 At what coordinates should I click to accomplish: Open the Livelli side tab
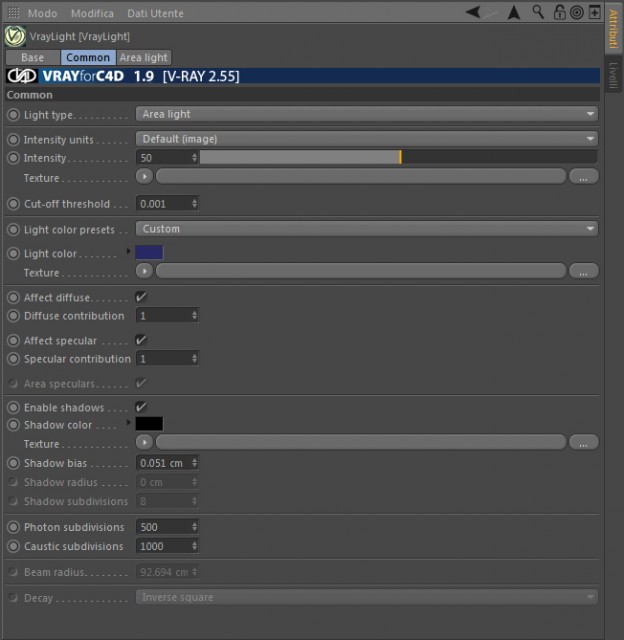pos(613,75)
